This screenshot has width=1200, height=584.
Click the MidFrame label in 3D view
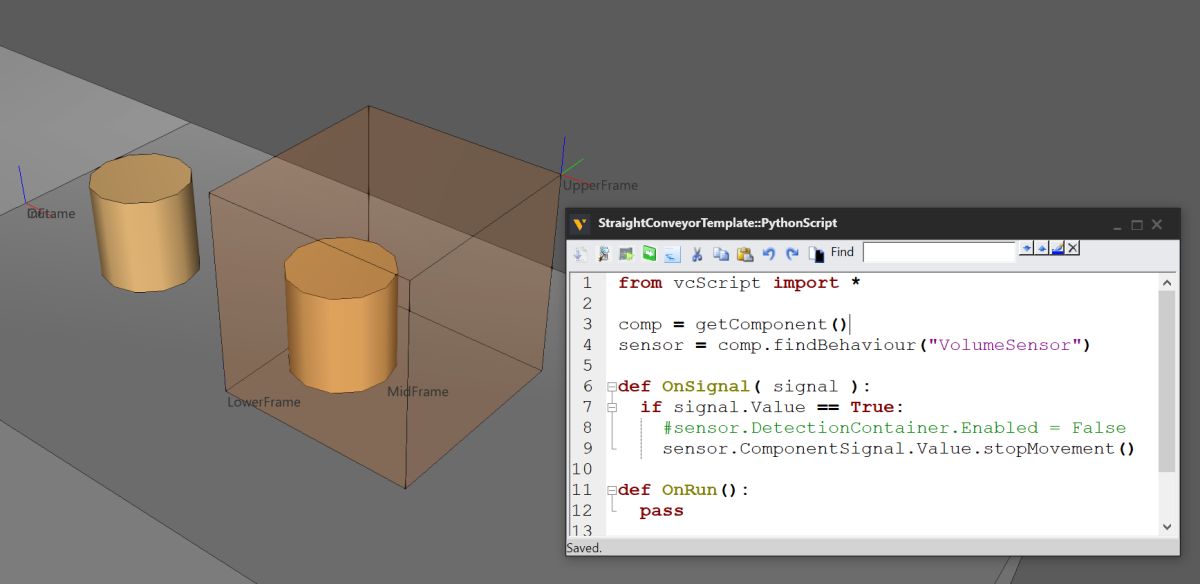coord(418,392)
